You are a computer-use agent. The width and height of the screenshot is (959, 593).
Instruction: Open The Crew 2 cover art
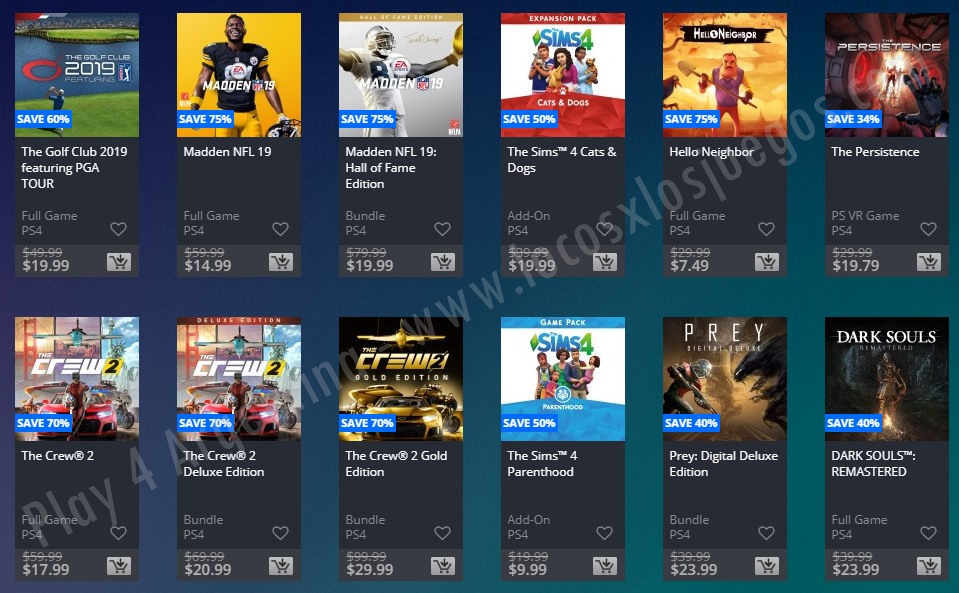(x=77, y=379)
